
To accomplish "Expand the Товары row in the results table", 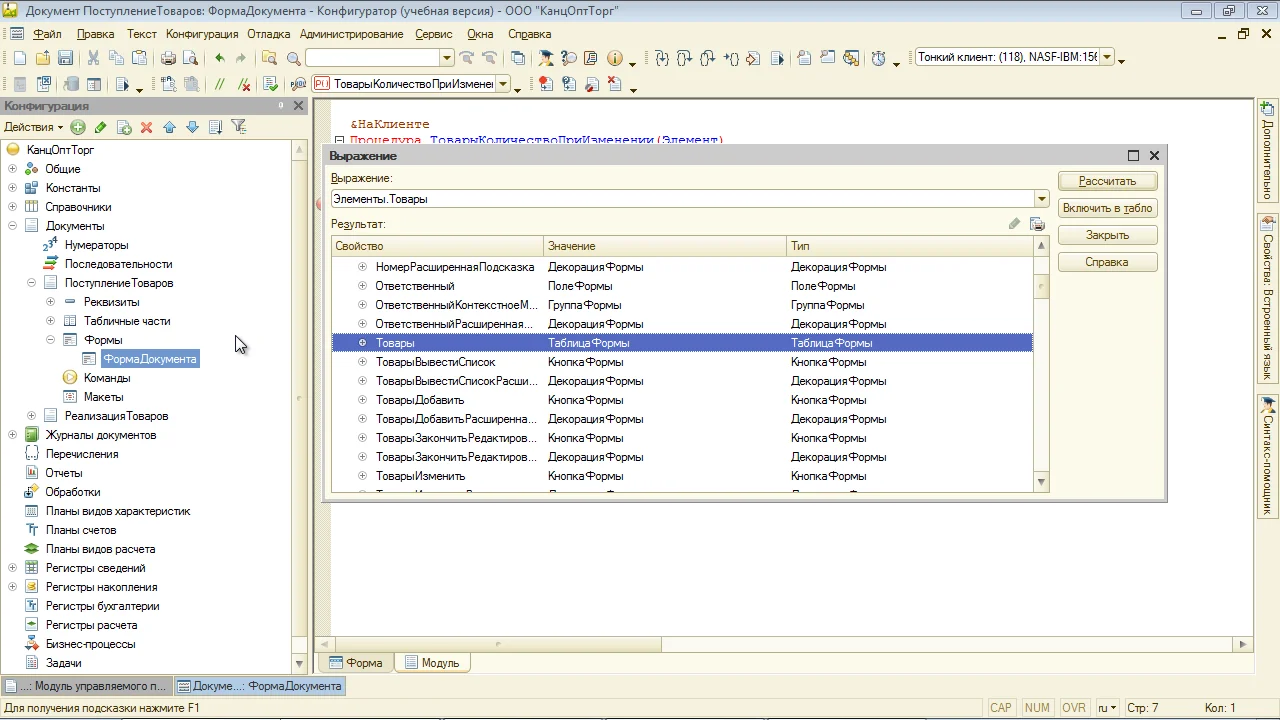I will 363,343.
